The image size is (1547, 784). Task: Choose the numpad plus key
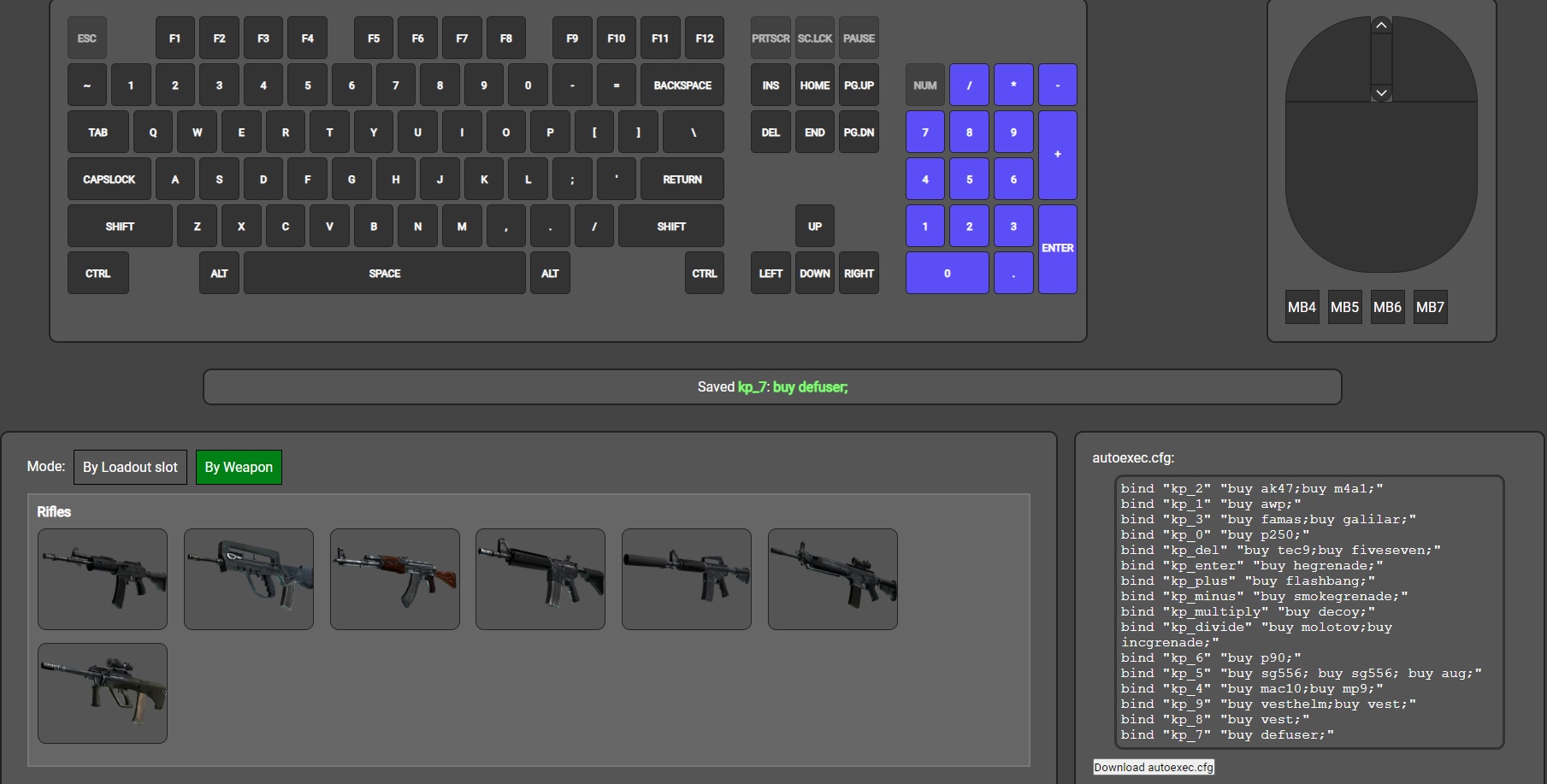(x=1058, y=155)
